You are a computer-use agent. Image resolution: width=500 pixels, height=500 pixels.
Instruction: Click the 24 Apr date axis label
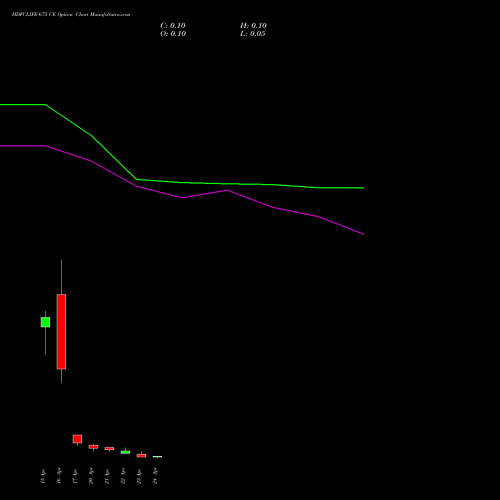coord(155,476)
